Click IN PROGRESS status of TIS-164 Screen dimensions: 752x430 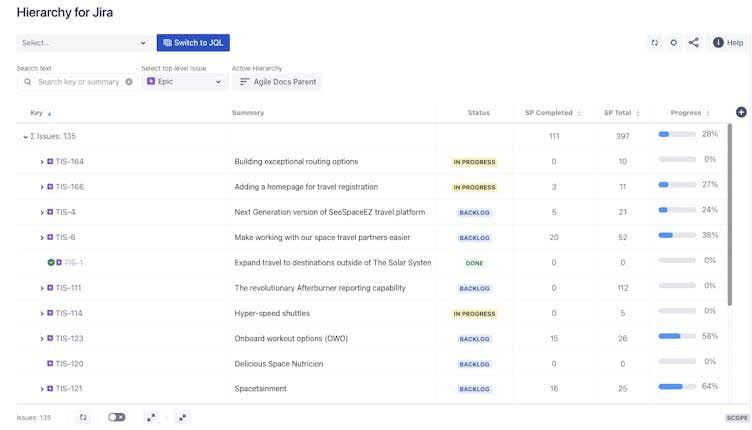tap(474, 162)
